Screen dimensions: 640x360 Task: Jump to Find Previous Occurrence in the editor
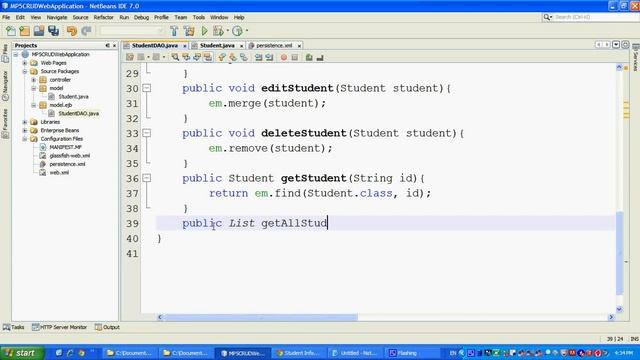186,58
